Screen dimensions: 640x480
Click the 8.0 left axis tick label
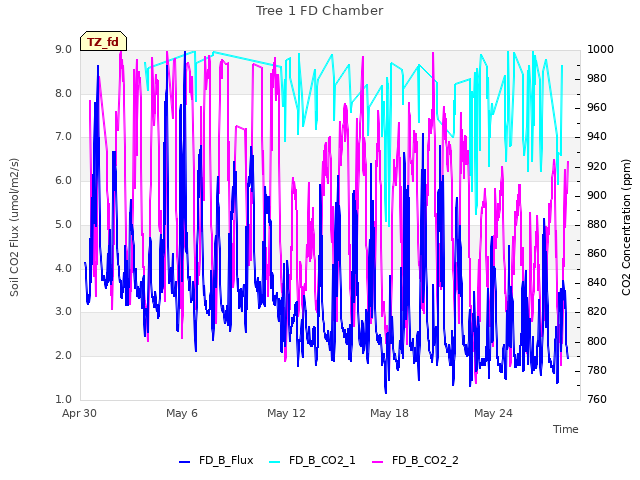pyautogui.click(x=63, y=93)
